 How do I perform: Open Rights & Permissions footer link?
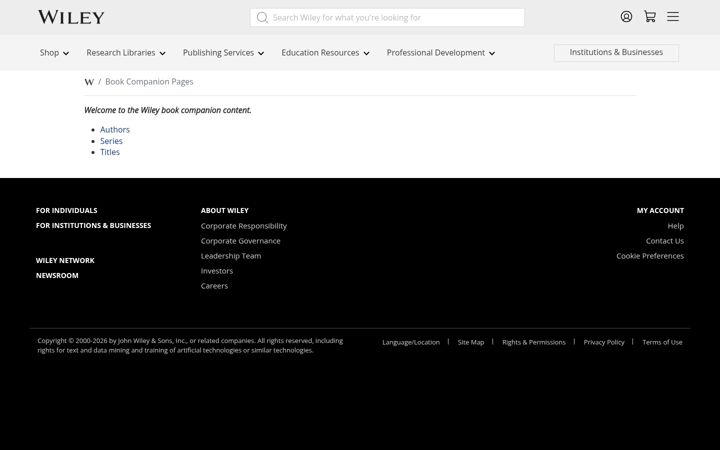click(x=534, y=342)
